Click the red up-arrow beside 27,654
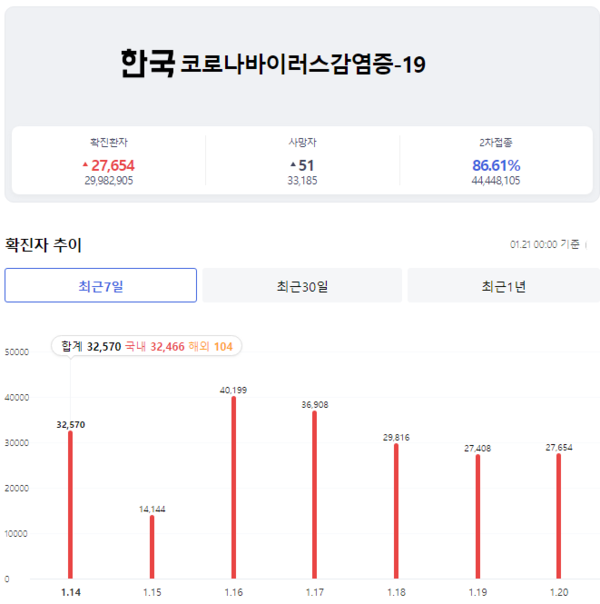The height and width of the screenshot is (604, 600). point(85,165)
